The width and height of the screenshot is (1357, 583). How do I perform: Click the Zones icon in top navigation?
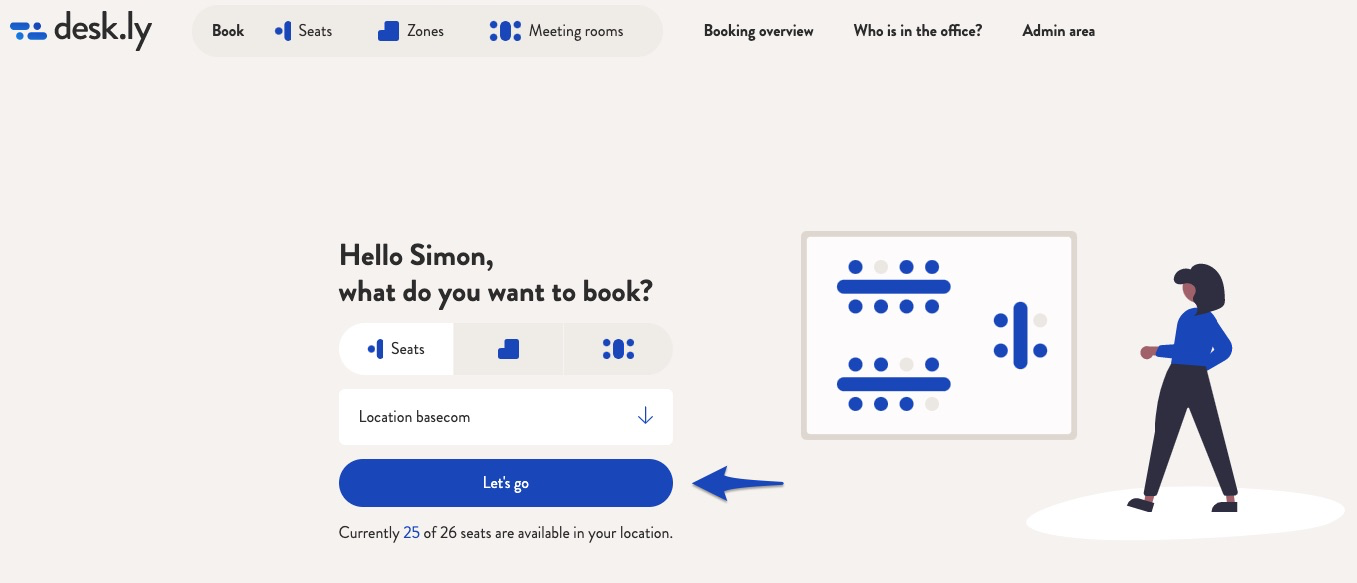click(x=389, y=31)
